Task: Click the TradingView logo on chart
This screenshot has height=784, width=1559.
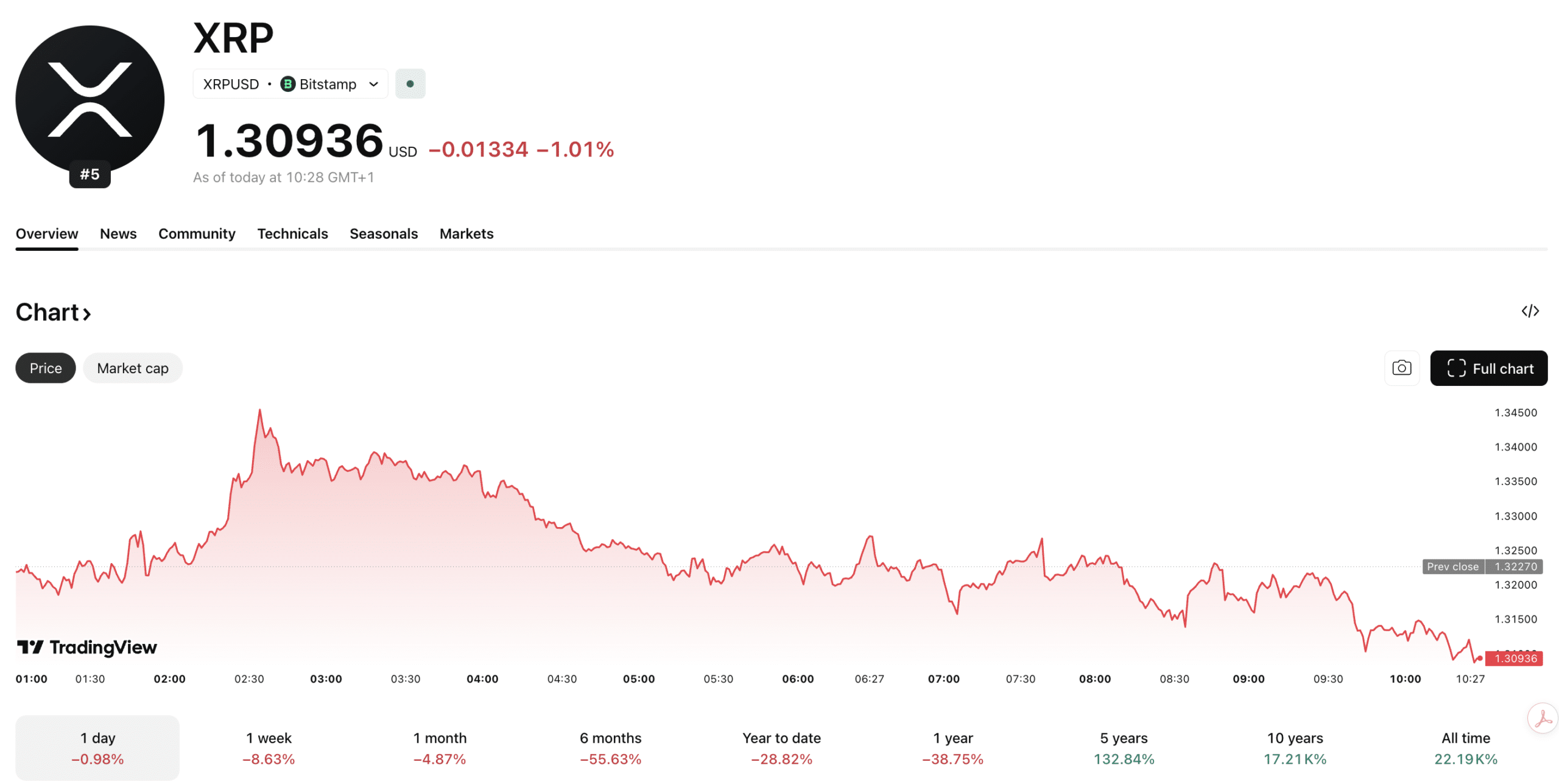Action: [86, 647]
